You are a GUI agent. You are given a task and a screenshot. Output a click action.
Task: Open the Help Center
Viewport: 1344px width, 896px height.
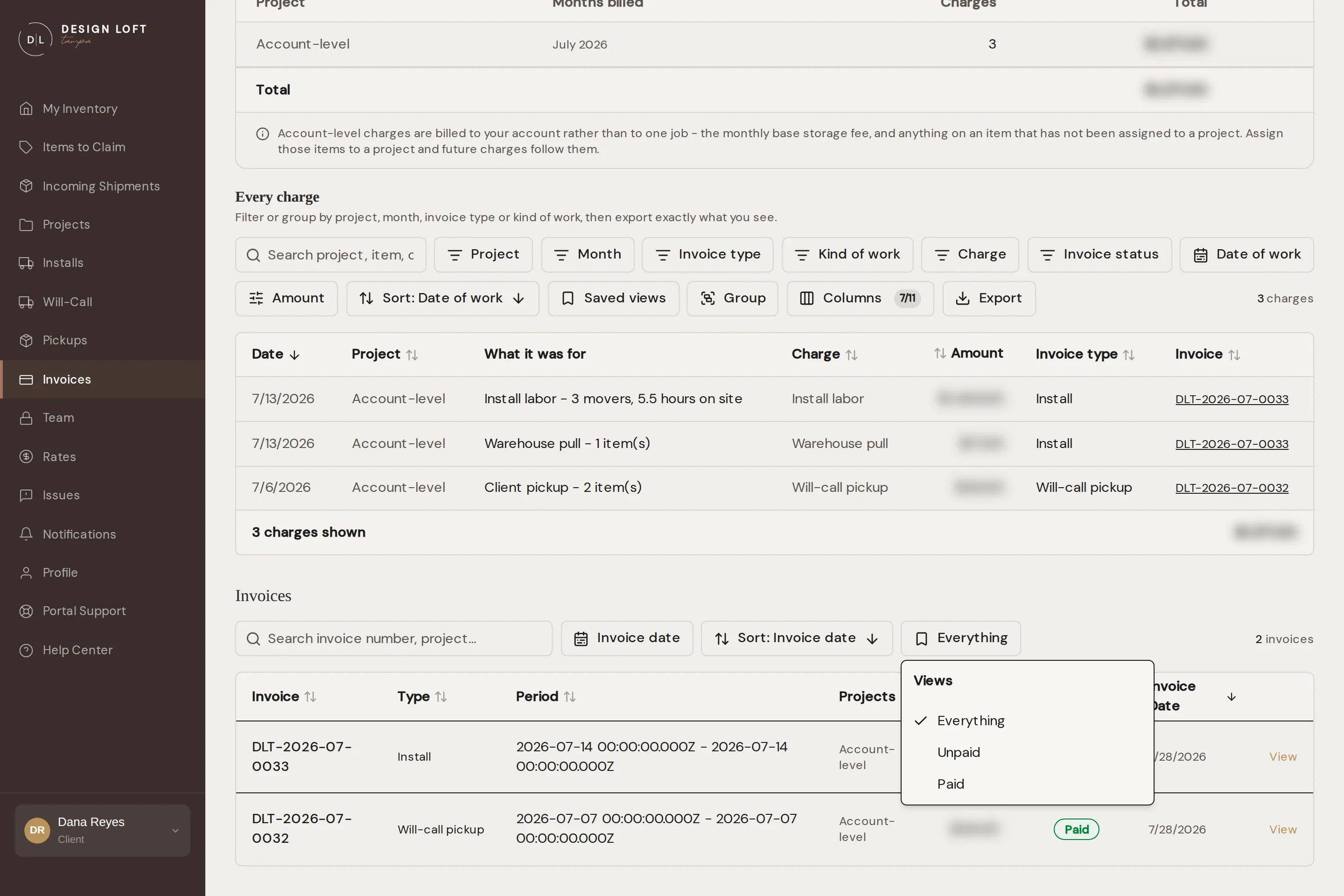tap(103, 650)
